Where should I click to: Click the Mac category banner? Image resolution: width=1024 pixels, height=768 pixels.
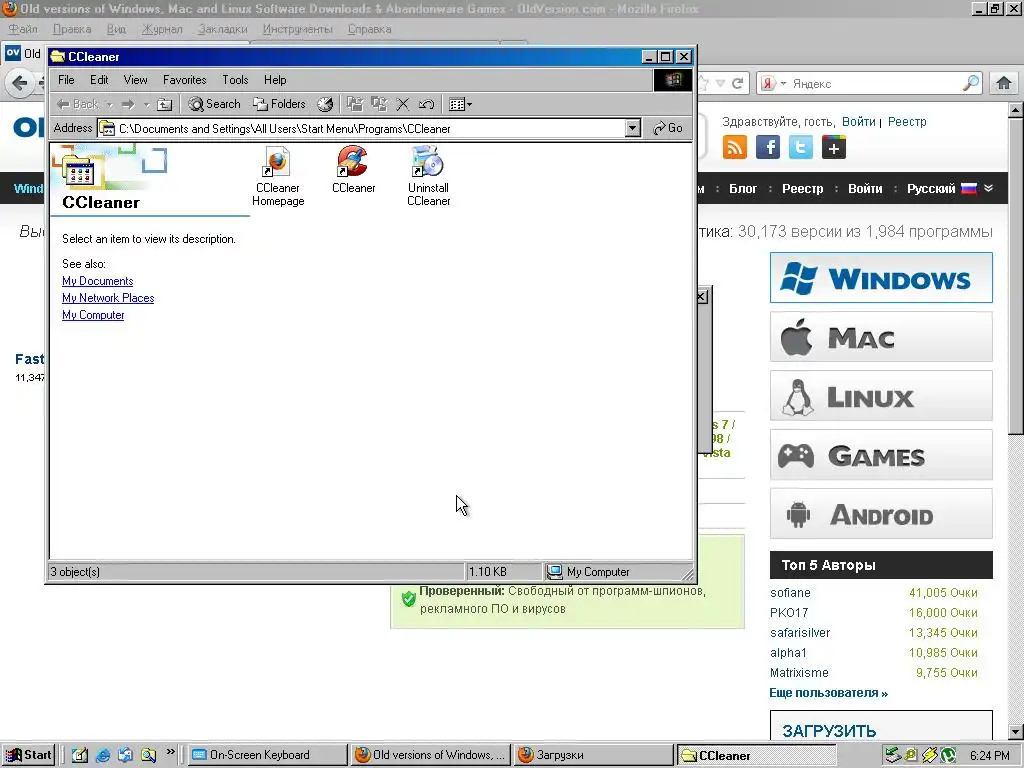click(x=881, y=337)
